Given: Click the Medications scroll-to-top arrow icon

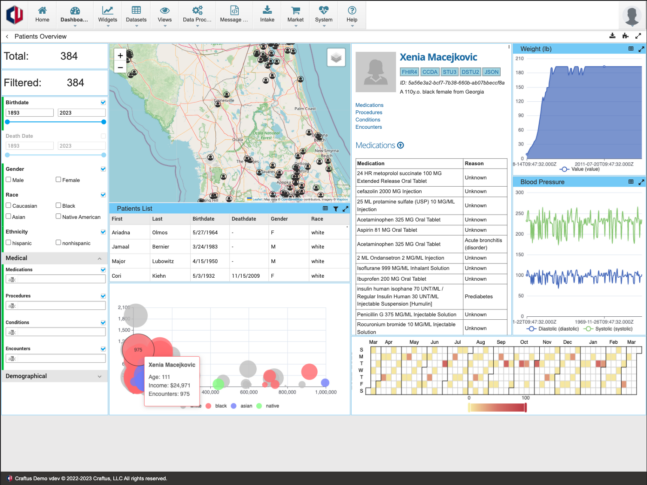Looking at the screenshot, I should point(401,145).
